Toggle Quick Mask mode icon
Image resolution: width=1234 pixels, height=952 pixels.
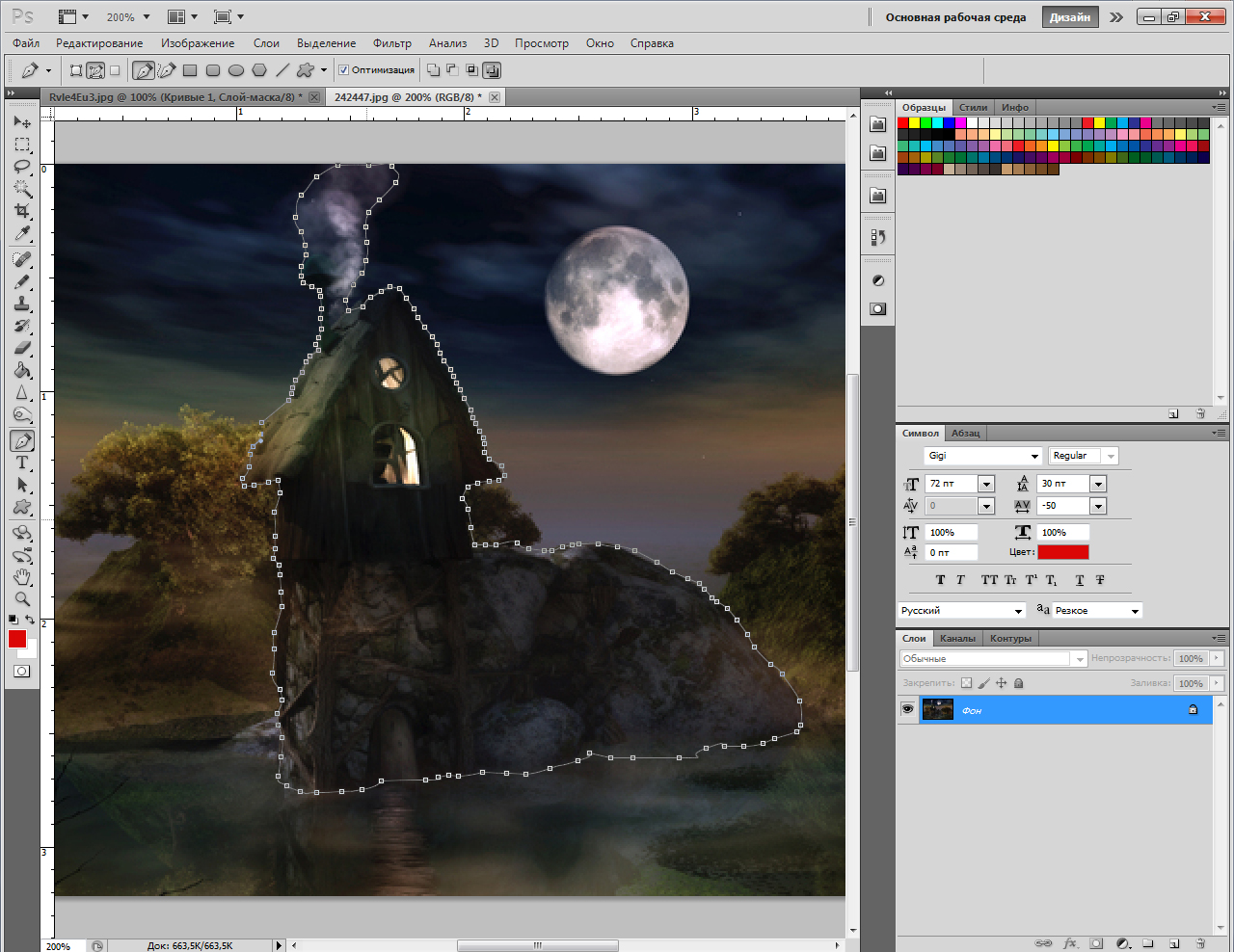click(x=22, y=671)
